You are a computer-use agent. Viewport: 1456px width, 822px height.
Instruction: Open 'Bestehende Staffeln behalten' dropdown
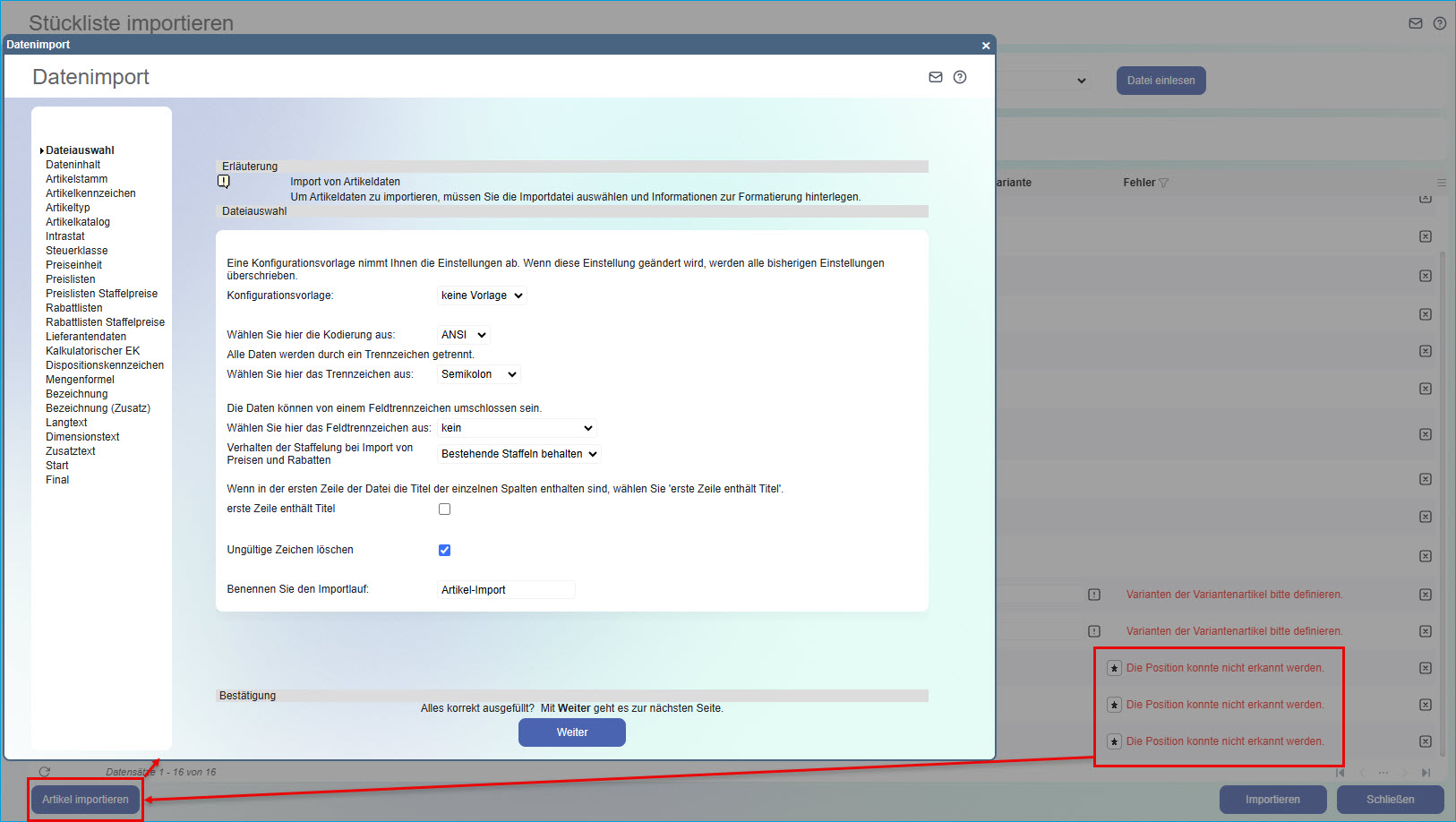pyautogui.click(x=519, y=454)
